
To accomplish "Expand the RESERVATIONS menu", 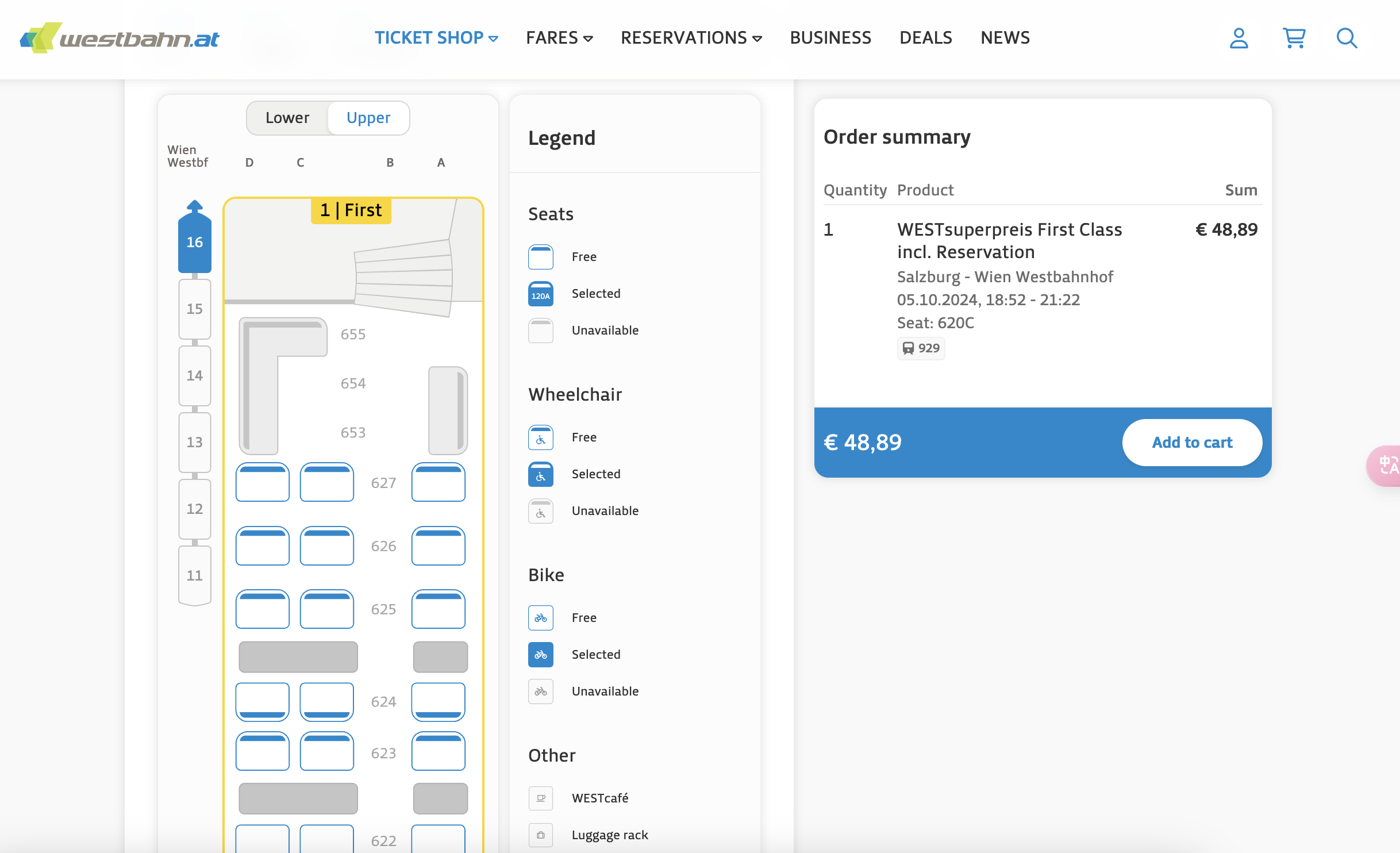I will (x=691, y=38).
